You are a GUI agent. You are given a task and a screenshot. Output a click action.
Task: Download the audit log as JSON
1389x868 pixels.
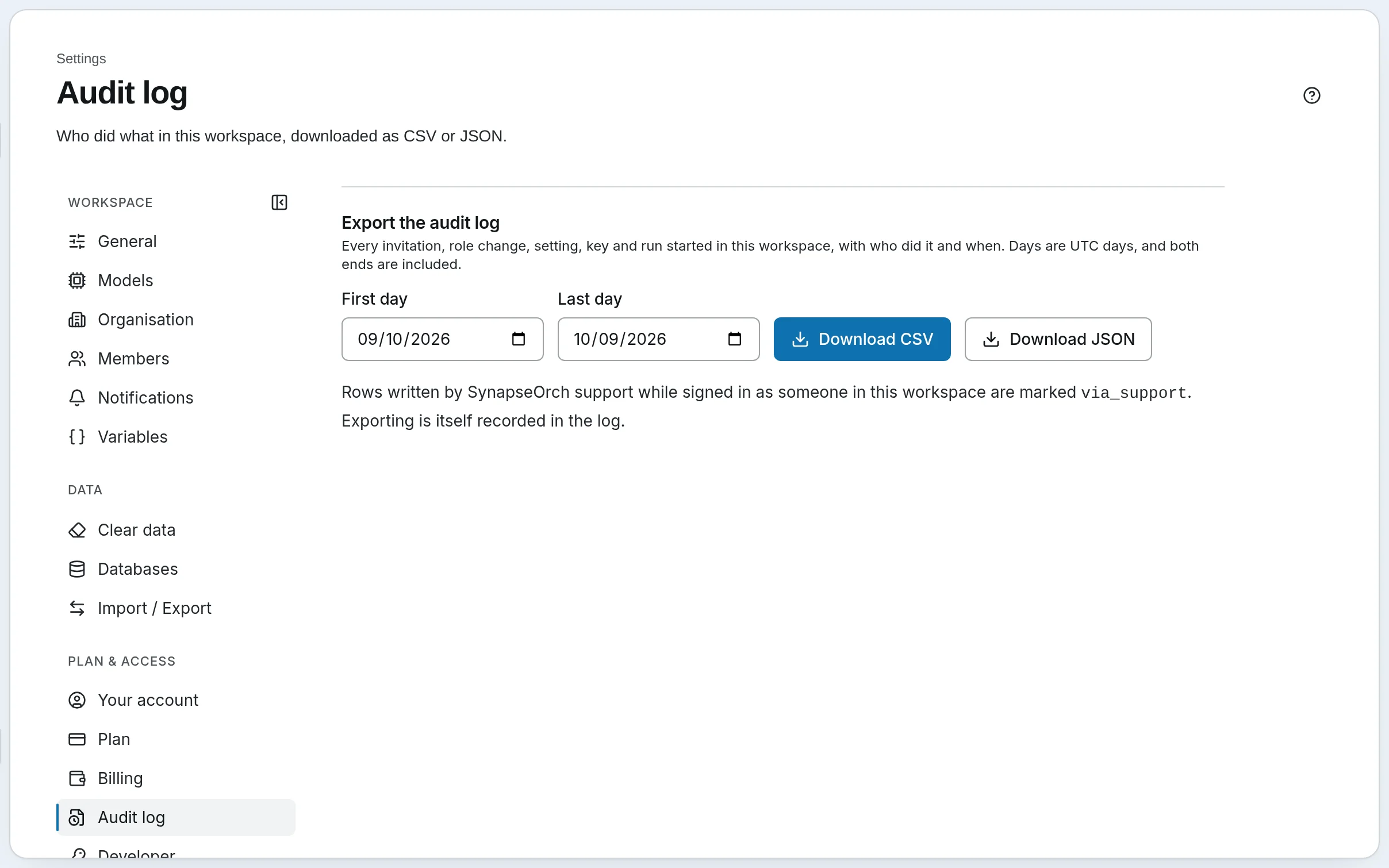coord(1058,339)
